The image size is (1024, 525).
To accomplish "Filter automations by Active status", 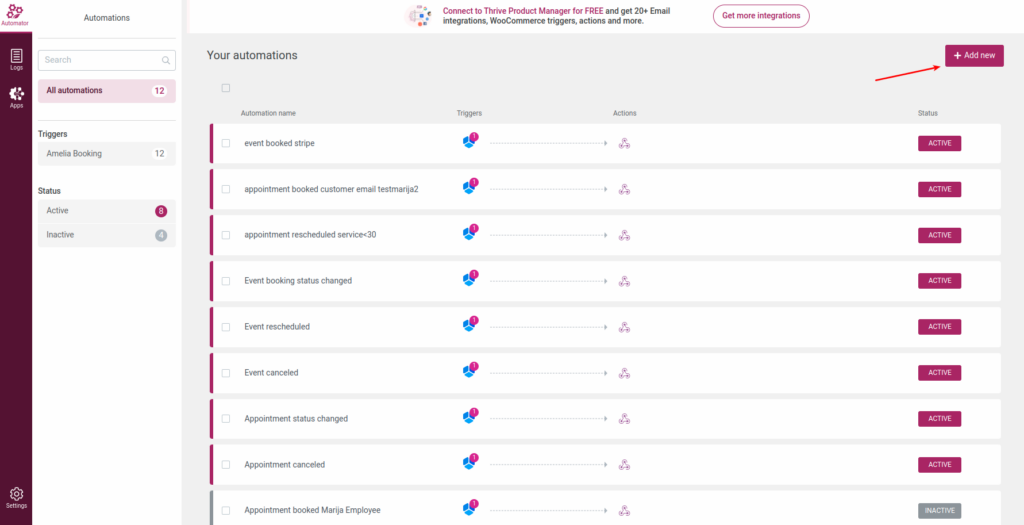I will point(107,211).
